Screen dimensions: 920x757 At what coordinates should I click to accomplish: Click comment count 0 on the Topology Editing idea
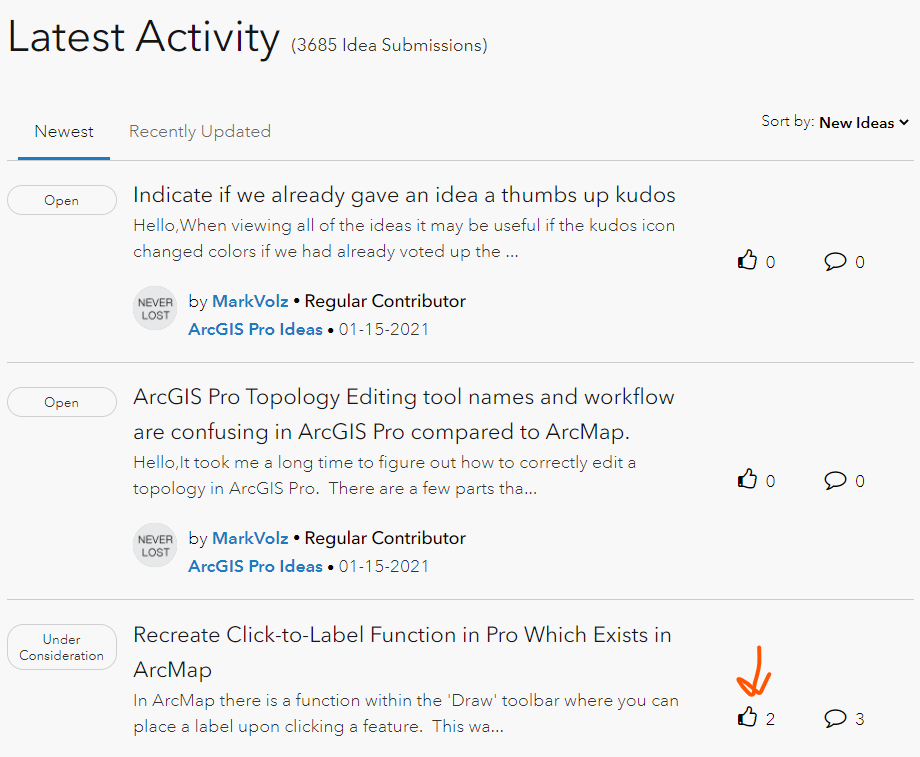860,481
